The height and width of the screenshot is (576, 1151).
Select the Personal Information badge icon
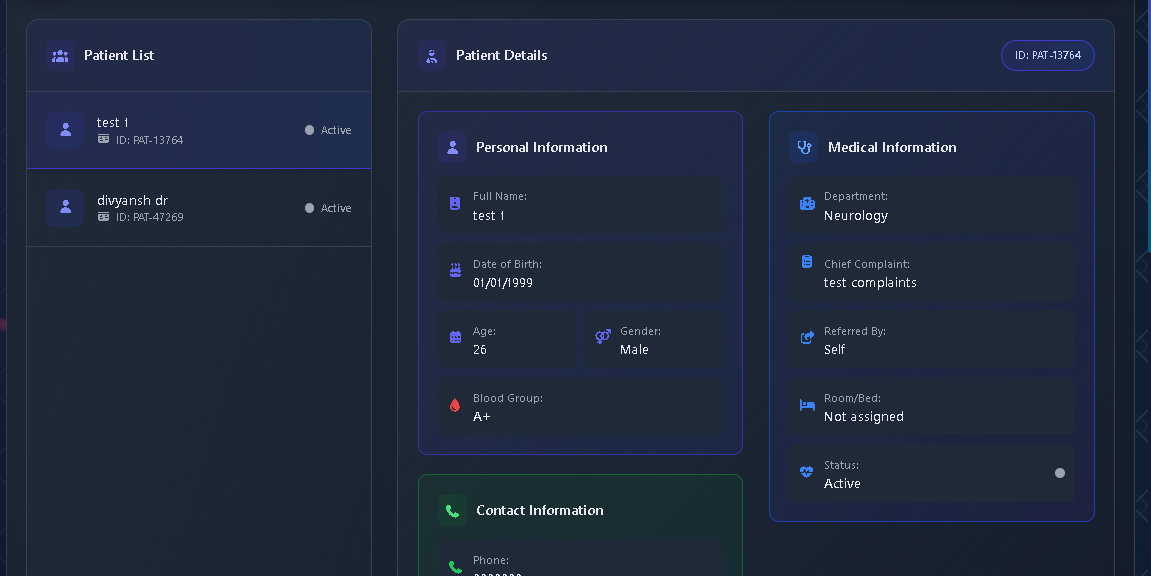[452, 147]
